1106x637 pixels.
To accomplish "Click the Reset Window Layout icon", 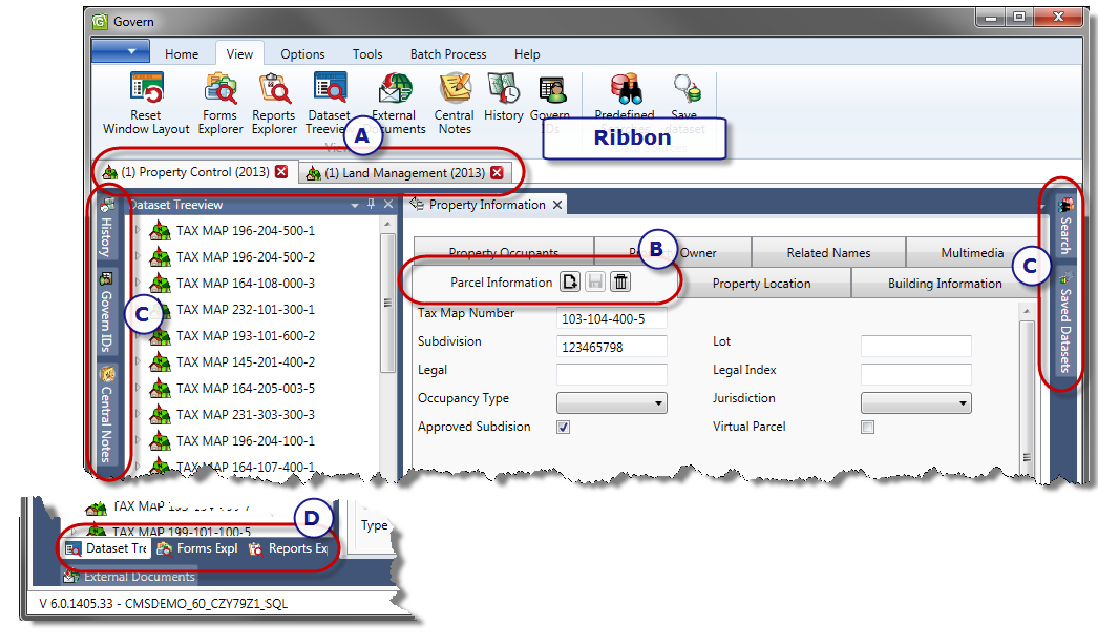I will pos(146,90).
